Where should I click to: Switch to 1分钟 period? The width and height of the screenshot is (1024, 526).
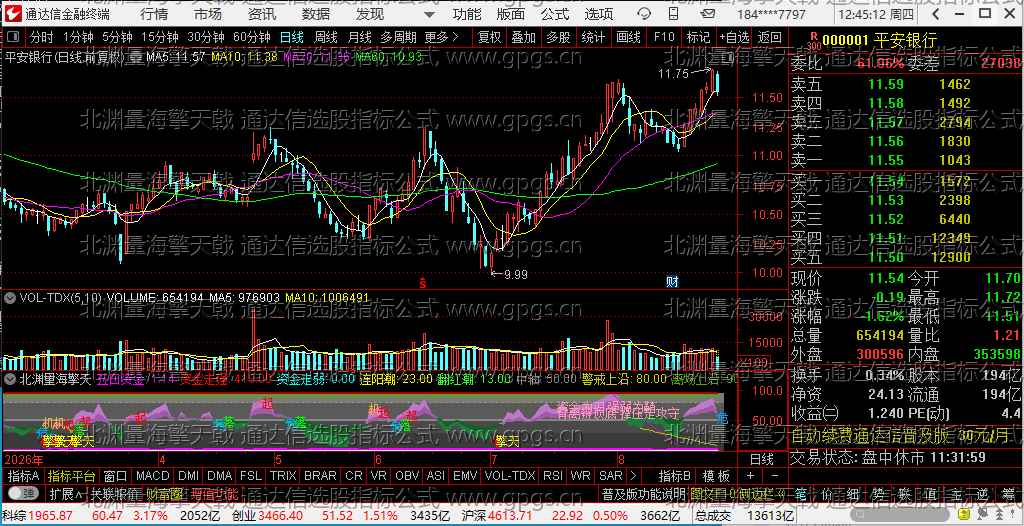pos(78,37)
